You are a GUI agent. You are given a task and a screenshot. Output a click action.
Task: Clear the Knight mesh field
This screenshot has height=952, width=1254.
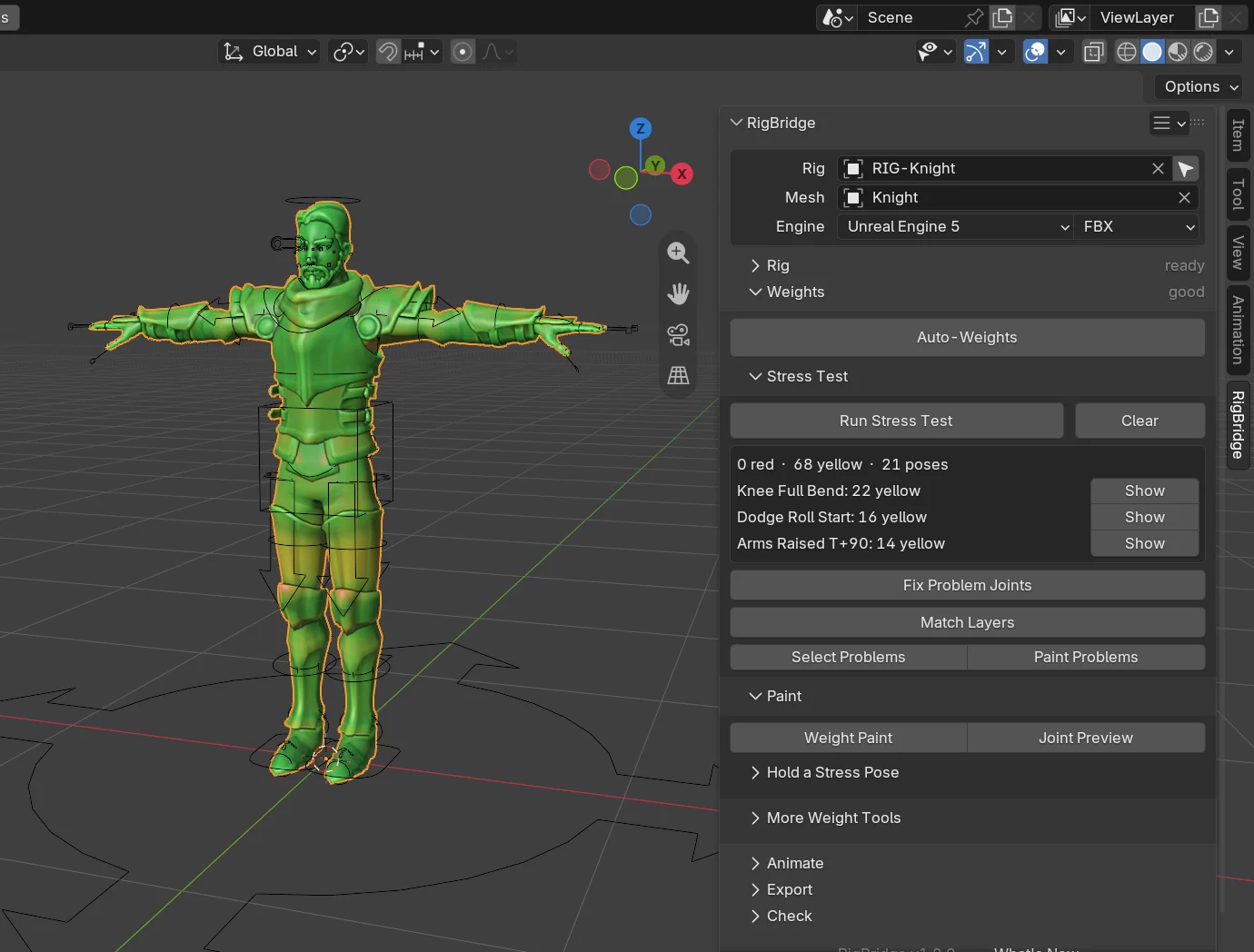tap(1184, 197)
